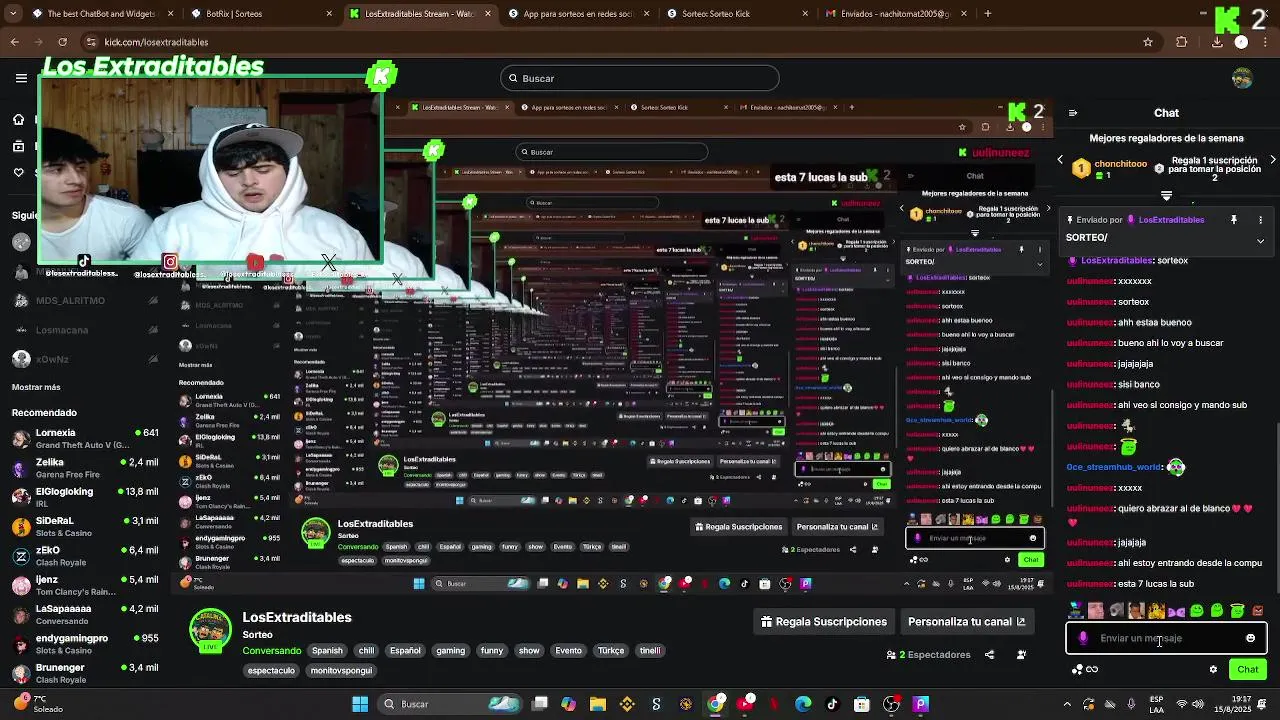The height and width of the screenshot is (720, 1280).
Task: Open endygamingpro recommended channel
Action: tap(85, 644)
